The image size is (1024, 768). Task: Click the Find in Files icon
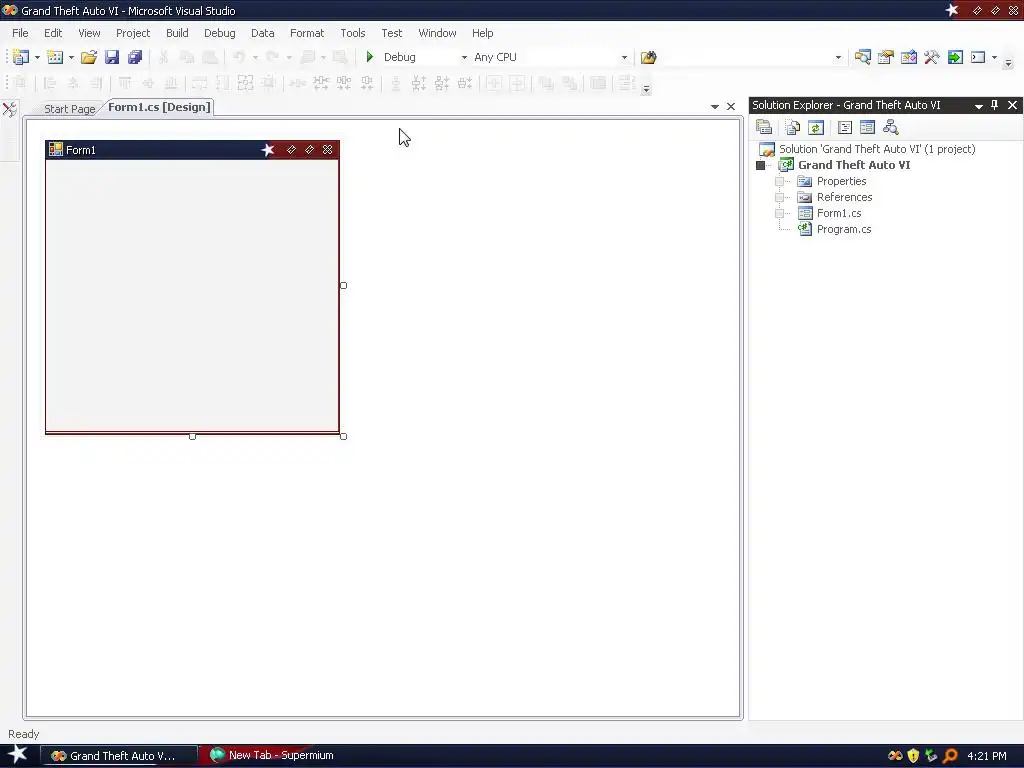point(648,57)
